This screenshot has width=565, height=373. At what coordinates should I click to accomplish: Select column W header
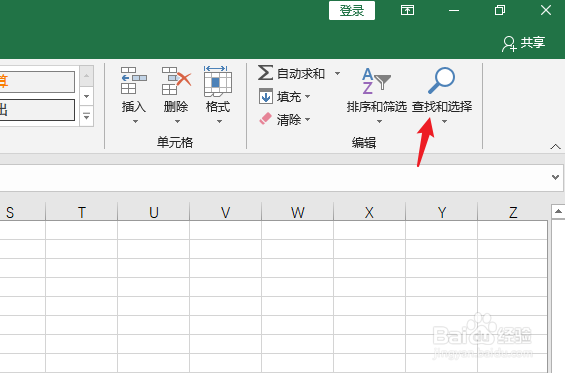(x=298, y=212)
